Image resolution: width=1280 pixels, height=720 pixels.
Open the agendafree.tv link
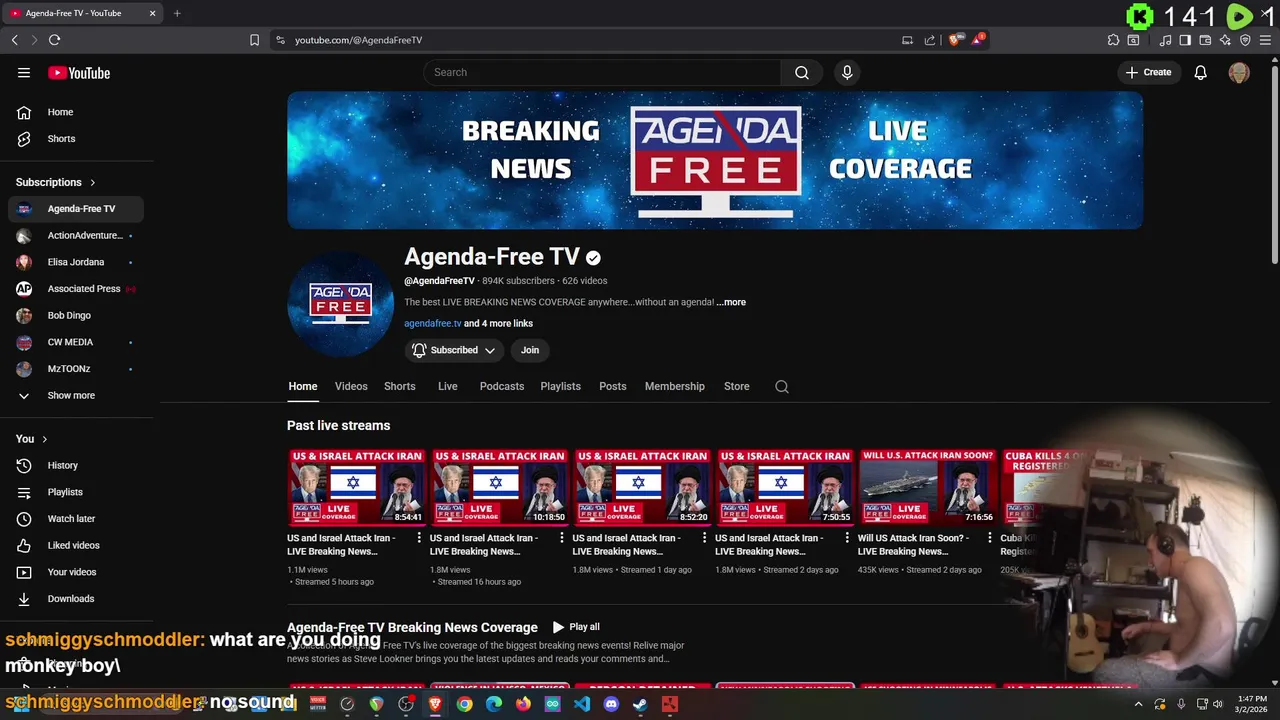tap(433, 323)
